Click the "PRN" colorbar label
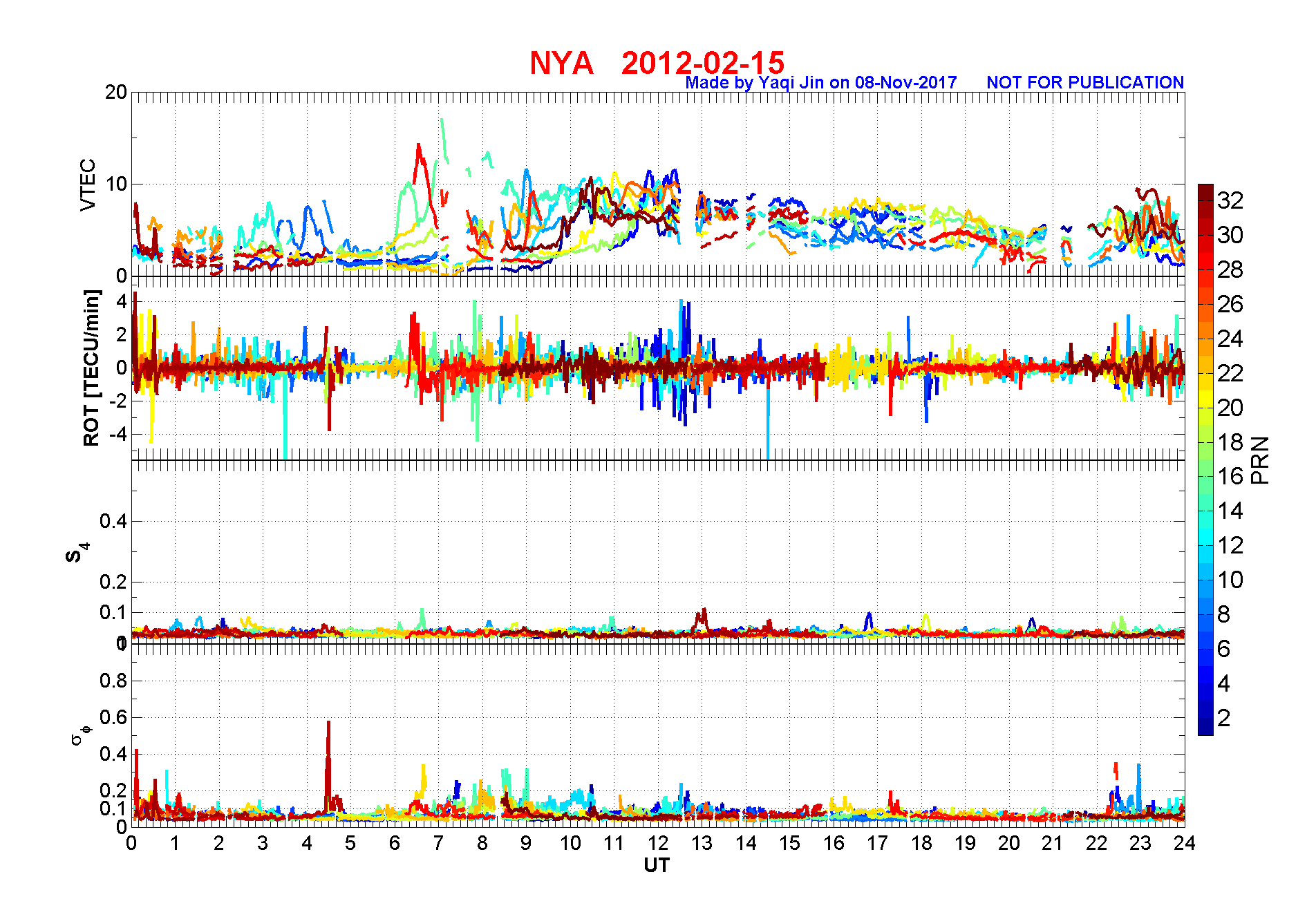Image resolution: width=1316 pixels, height=919 pixels. (1261, 459)
